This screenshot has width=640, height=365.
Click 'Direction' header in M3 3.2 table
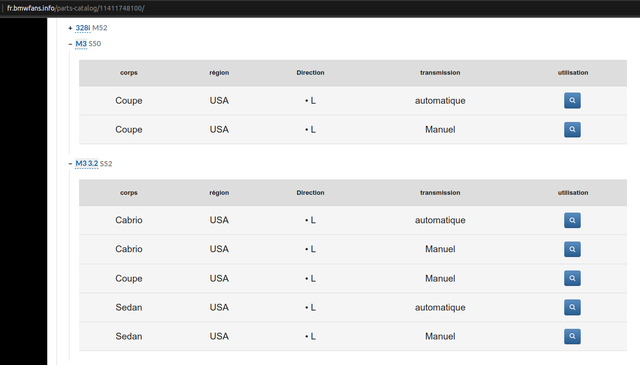[310, 193]
